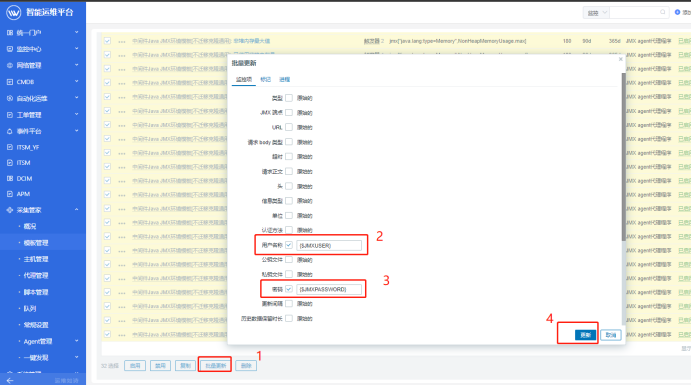Tick the URL checkbox in dialog
692x386 pixels.
[289, 127]
